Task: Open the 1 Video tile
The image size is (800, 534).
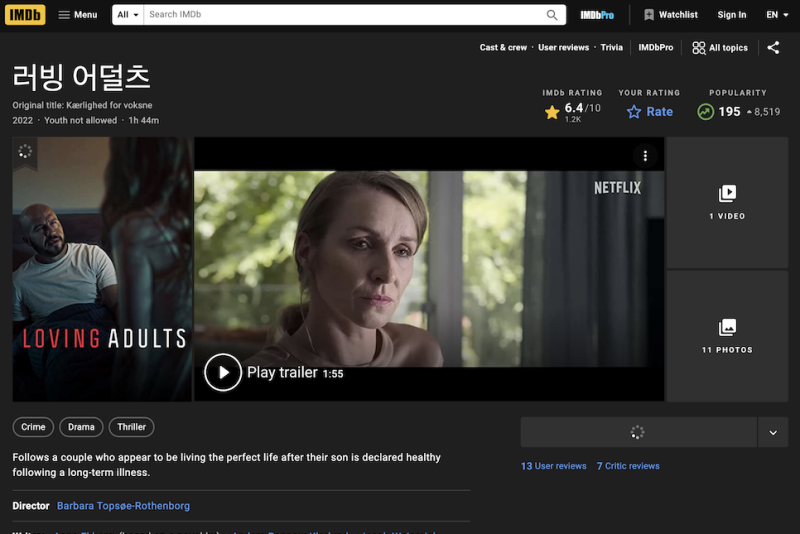Action: tap(727, 202)
